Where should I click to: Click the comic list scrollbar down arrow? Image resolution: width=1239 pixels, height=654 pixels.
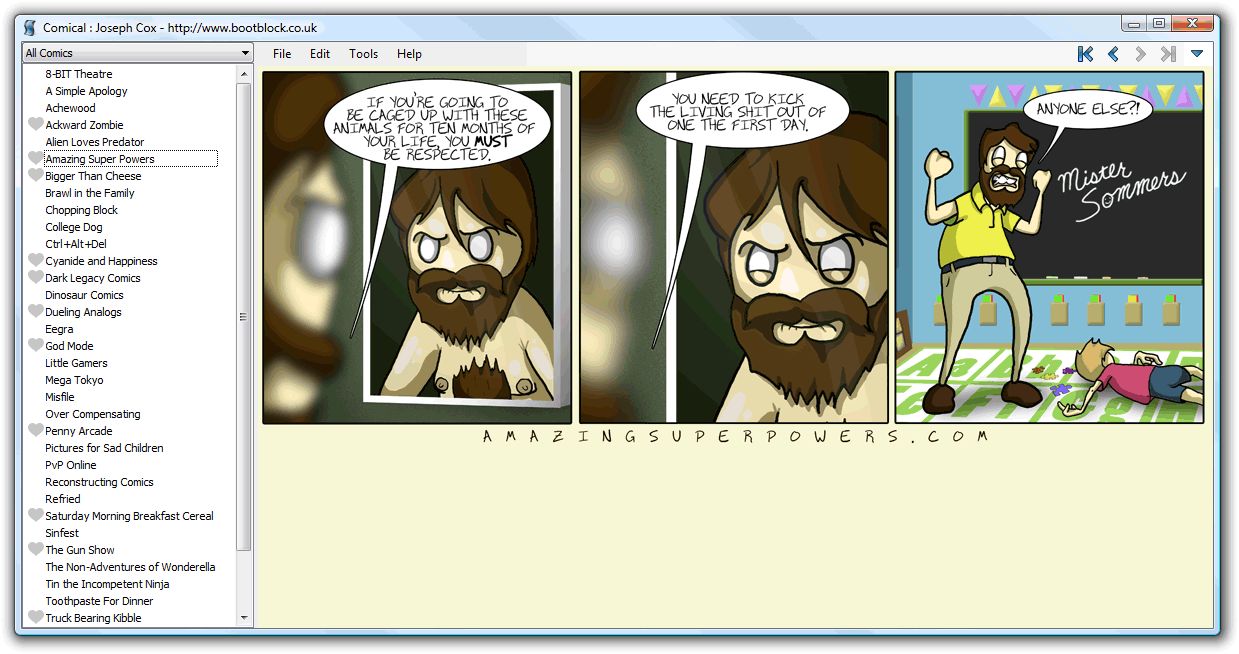(x=244, y=619)
